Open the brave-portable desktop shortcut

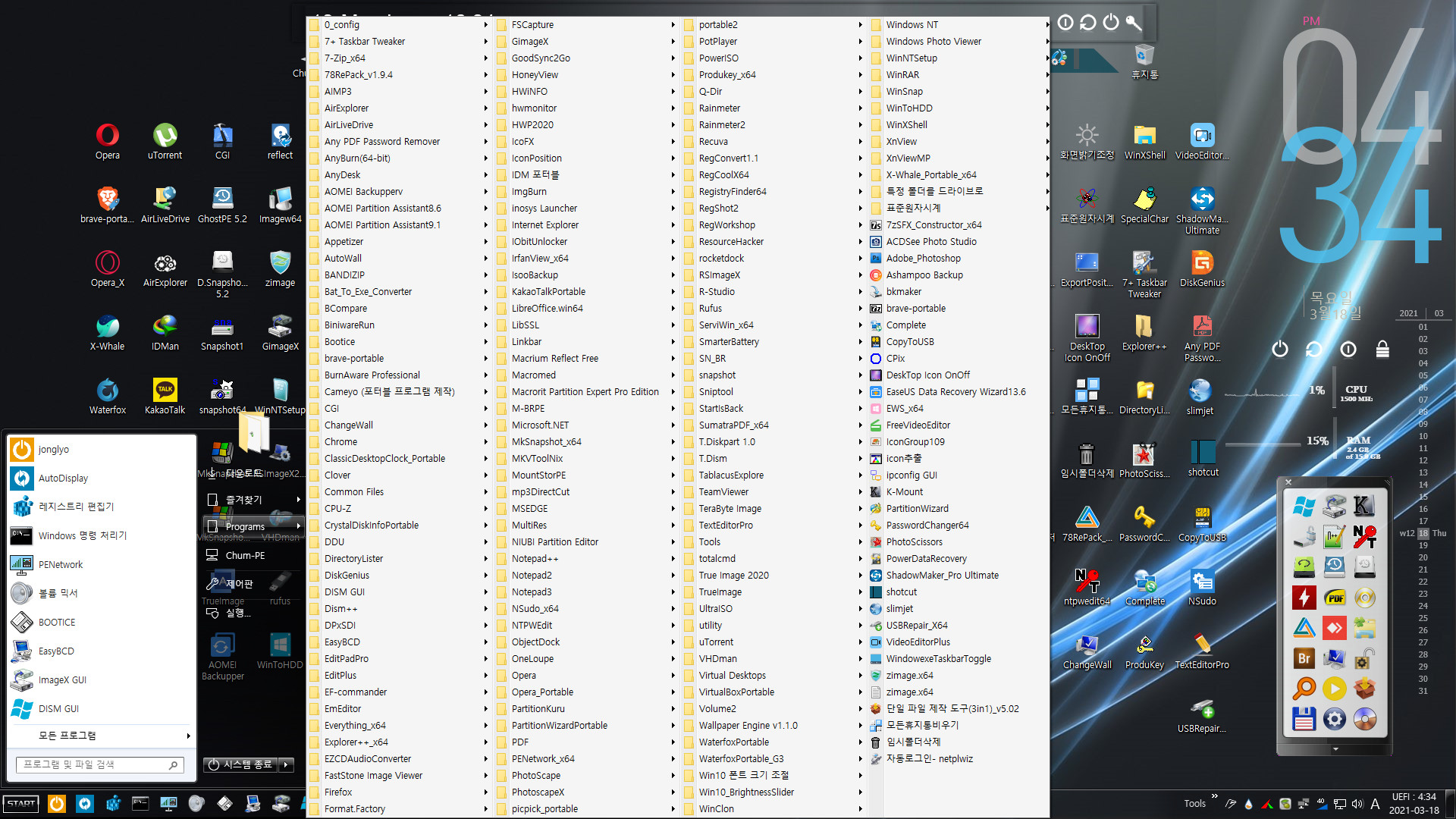[x=107, y=205]
